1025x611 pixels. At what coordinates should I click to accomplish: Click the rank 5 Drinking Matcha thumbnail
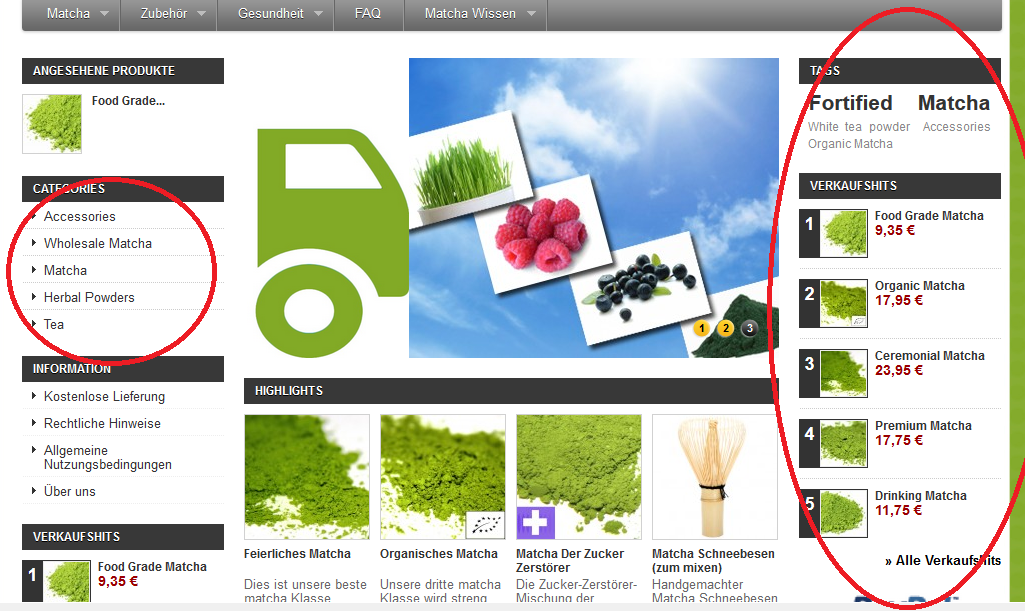tap(844, 513)
